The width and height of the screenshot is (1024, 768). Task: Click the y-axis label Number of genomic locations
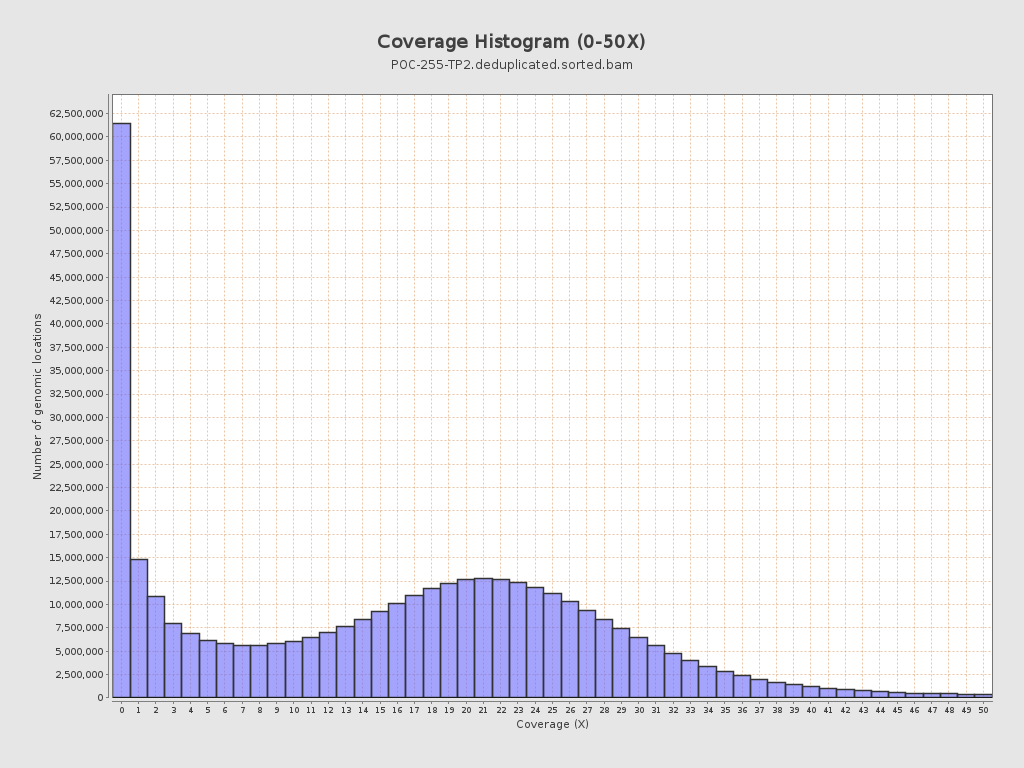37,396
